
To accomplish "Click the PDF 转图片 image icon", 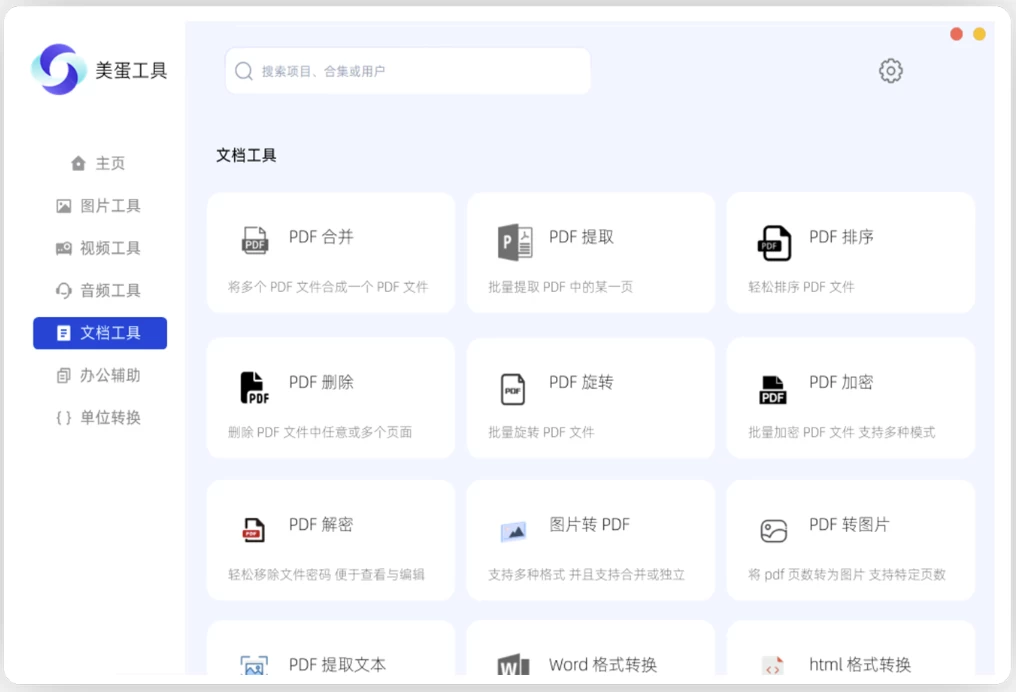I will point(774,531).
